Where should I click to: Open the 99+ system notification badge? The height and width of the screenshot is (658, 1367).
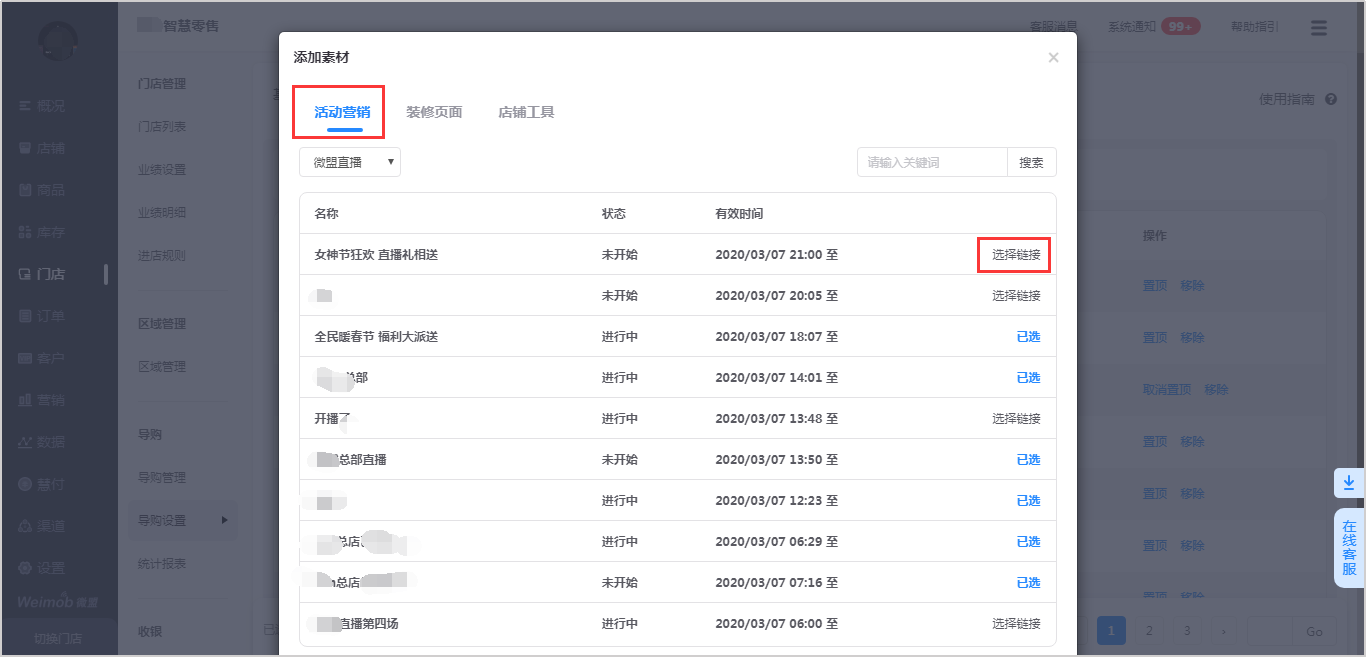click(1181, 27)
